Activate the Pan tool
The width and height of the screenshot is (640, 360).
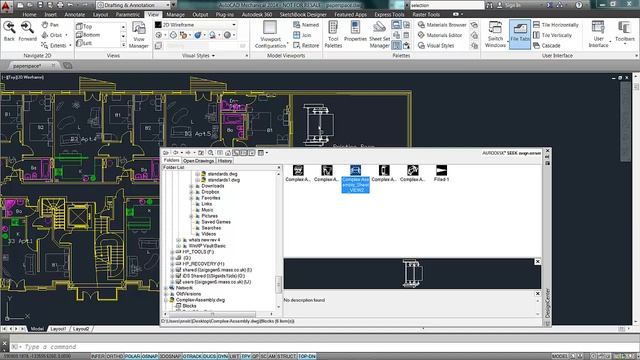coord(50,25)
